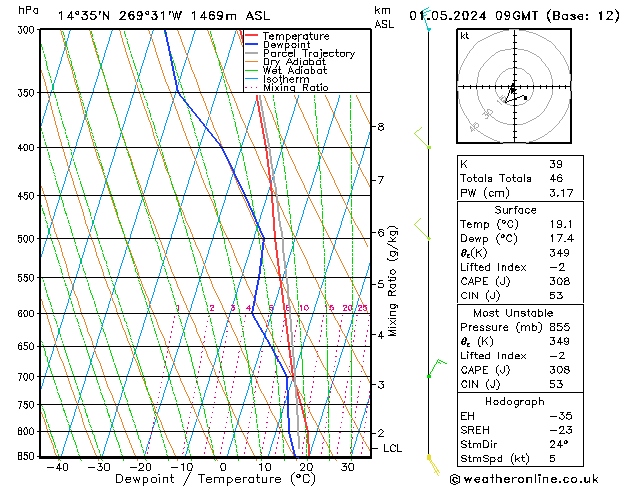This screenshot has height=486, width=629.
Task: Click the Totals Totals value 46
Action: (556, 178)
